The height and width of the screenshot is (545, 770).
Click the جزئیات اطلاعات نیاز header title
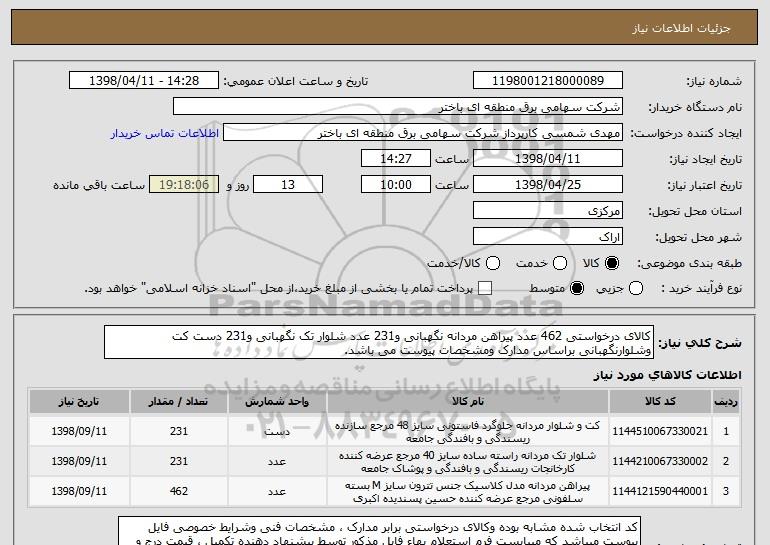point(682,28)
